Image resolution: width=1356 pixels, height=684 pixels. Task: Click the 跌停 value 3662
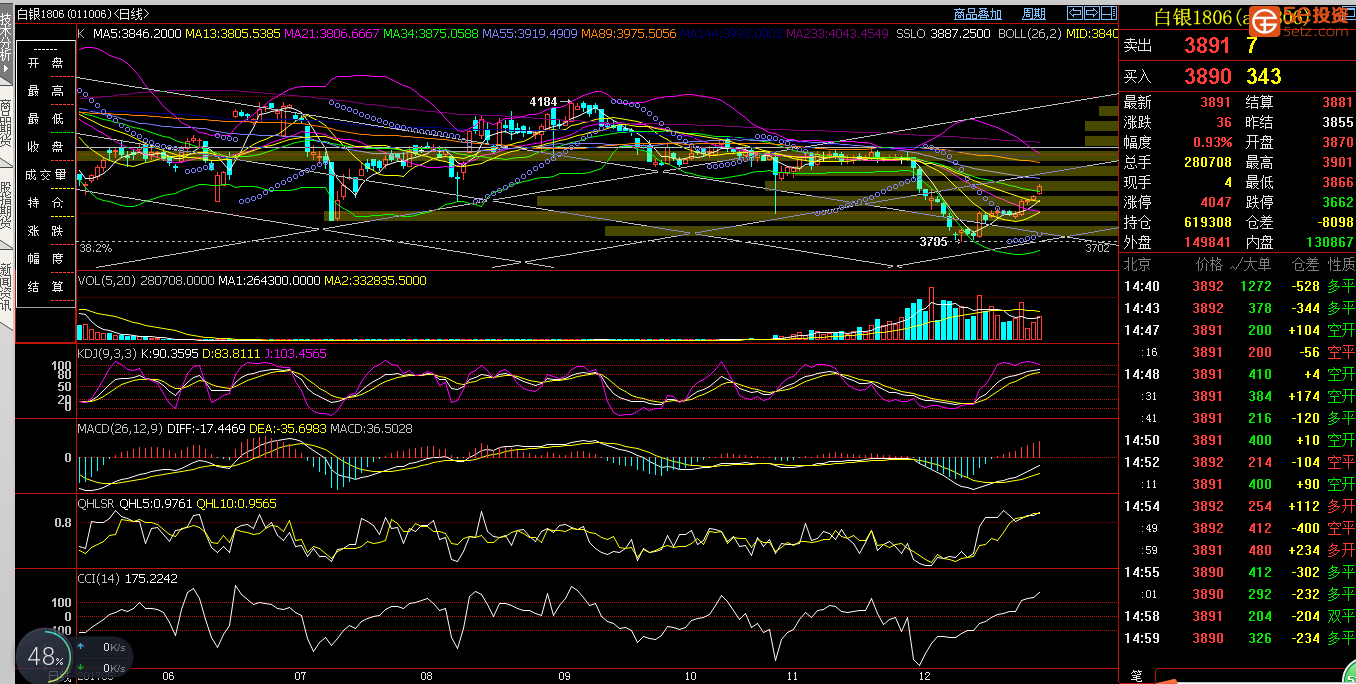coord(1337,202)
